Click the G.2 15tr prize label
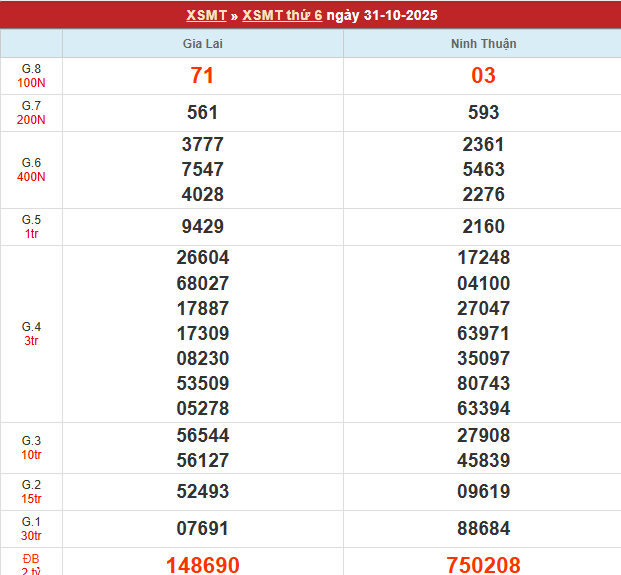 pos(31,492)
